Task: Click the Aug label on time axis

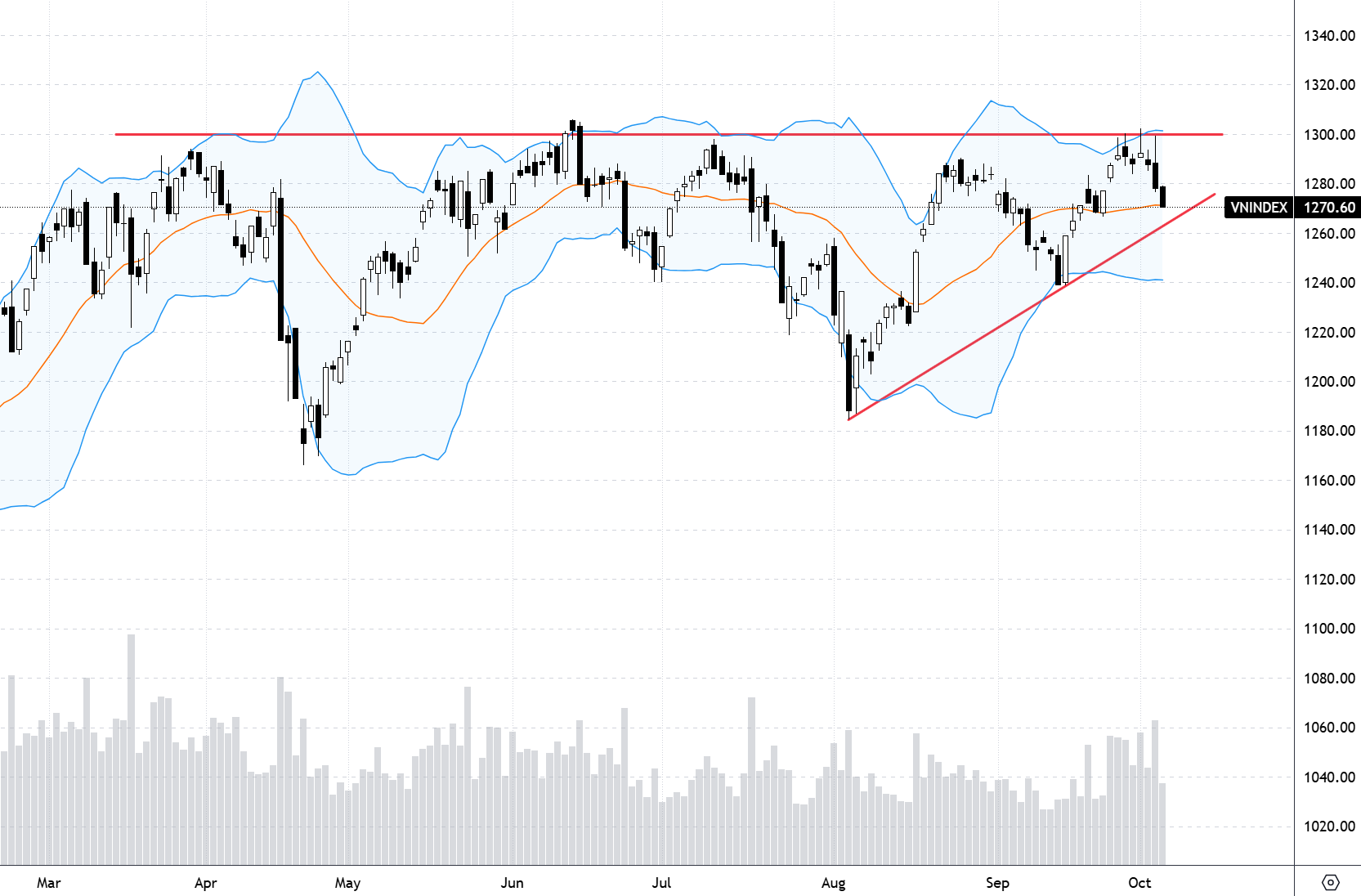Action: [833, 883]
